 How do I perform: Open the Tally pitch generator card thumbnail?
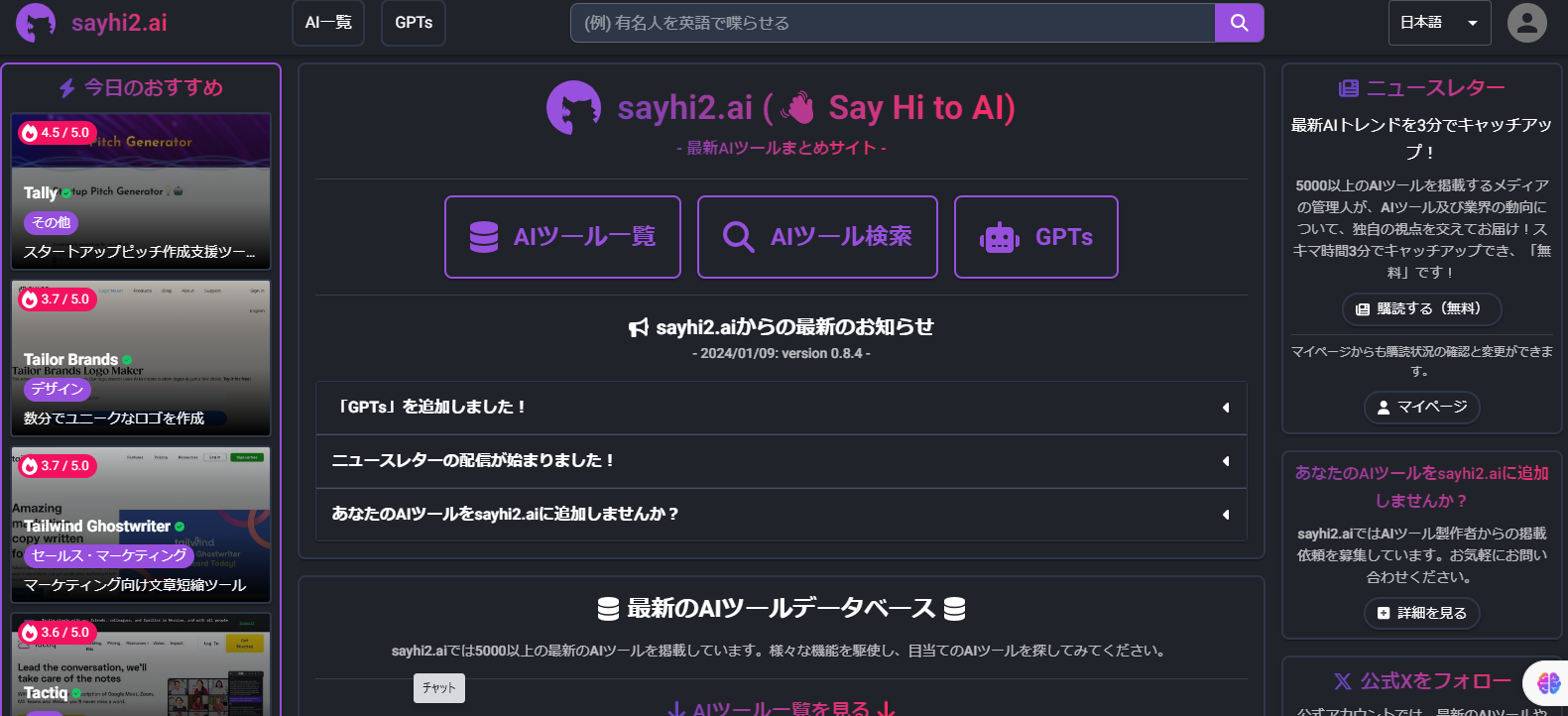(141, 190)
